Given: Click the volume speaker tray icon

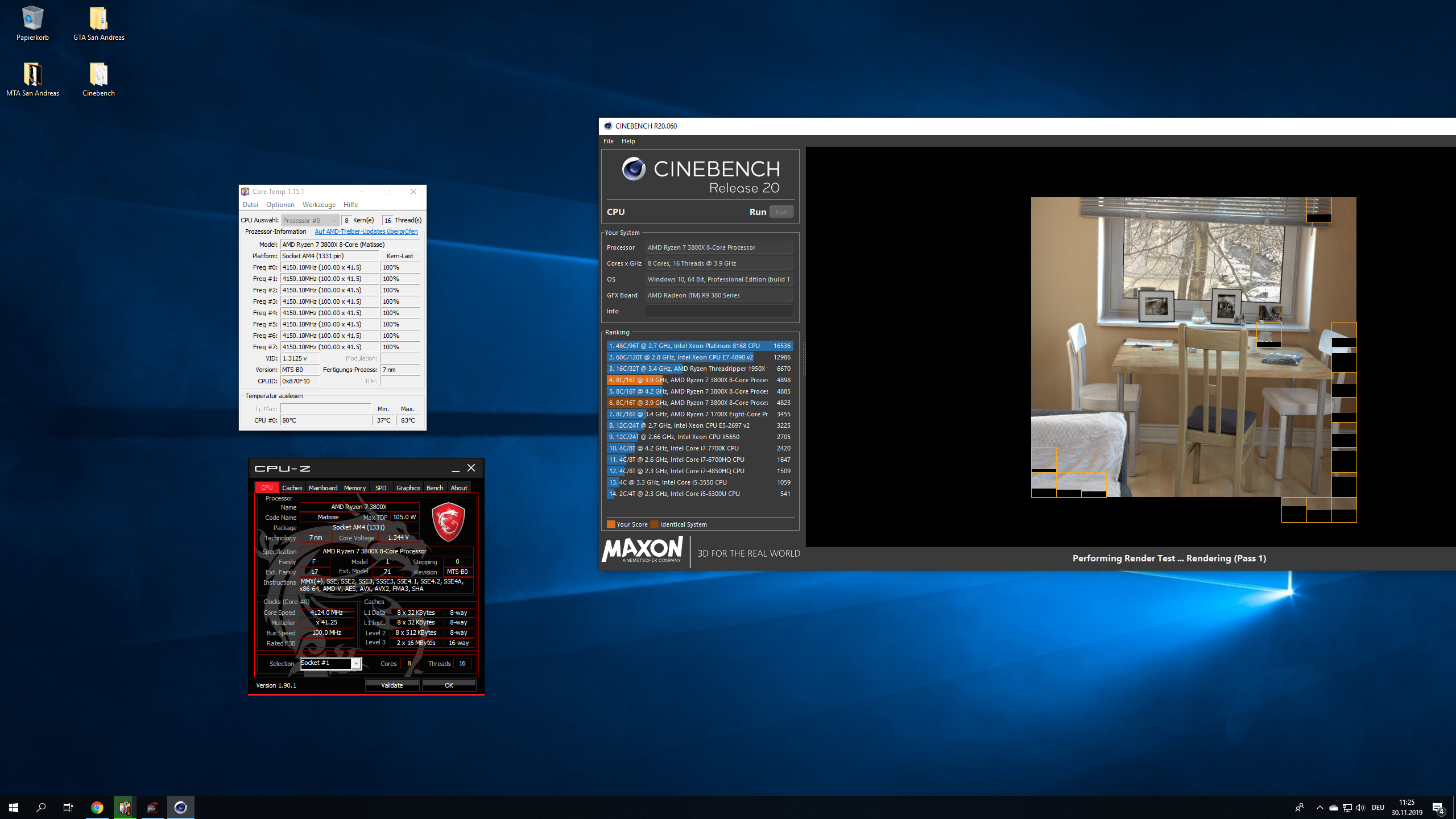Looking at the screenshot, I should 1360,807.
